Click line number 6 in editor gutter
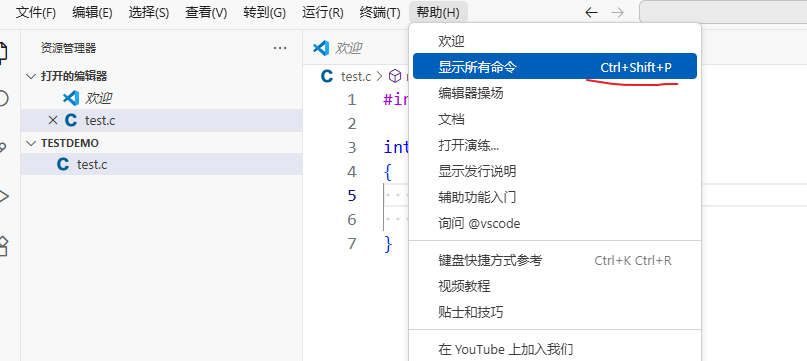The width and height of the screenshot is (807, 361). pos(352,220)
